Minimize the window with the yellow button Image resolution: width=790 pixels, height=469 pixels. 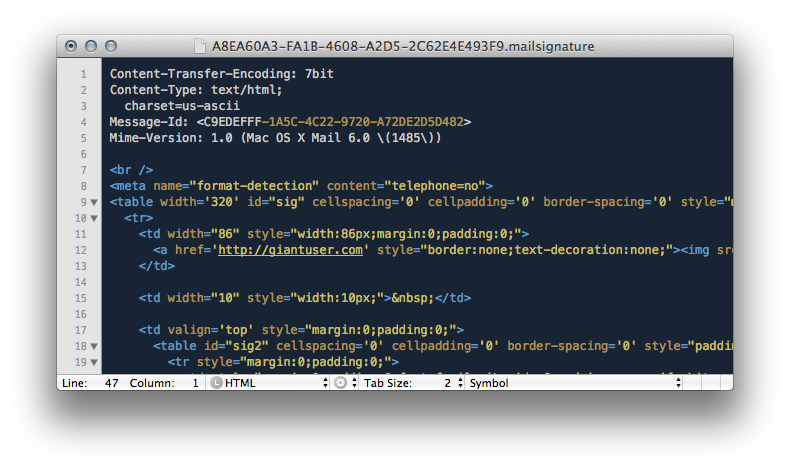coord(91,46)
